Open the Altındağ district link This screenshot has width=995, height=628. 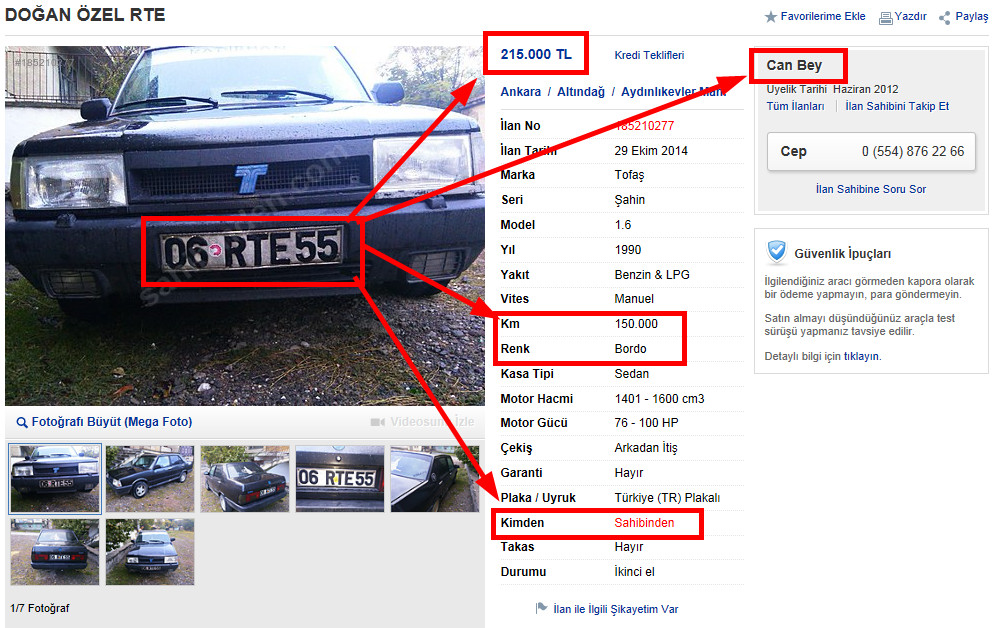pyautogui.click(x=581, y=92)
